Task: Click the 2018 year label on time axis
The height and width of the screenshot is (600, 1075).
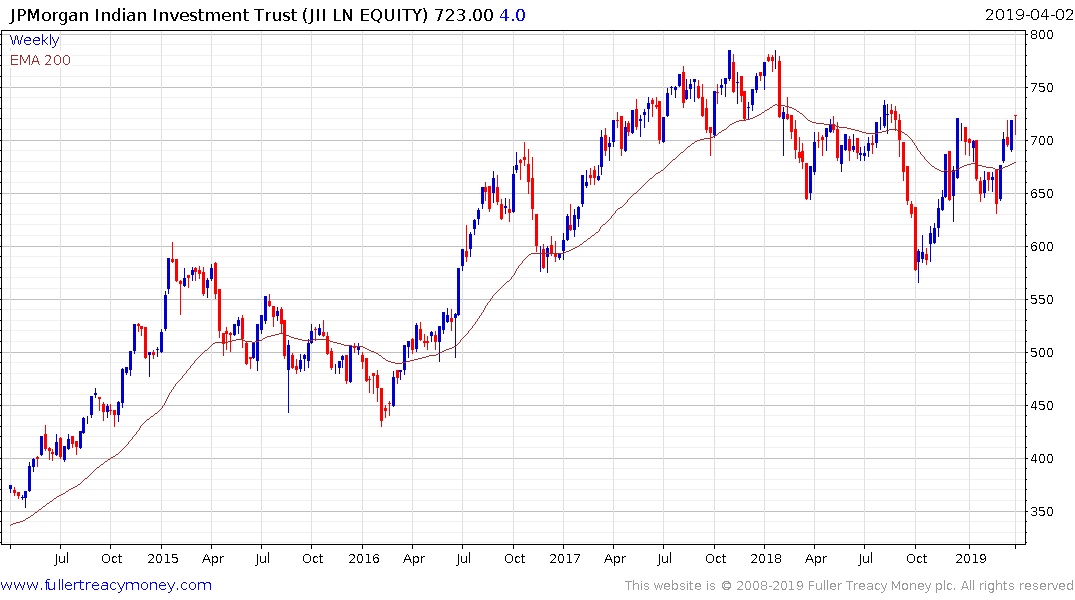Action: point(766,558)
